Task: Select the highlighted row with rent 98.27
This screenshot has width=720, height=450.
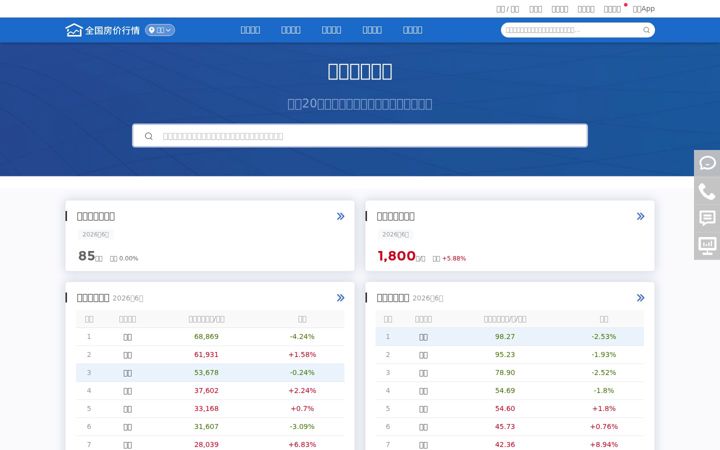Action: tap(510, 337)
